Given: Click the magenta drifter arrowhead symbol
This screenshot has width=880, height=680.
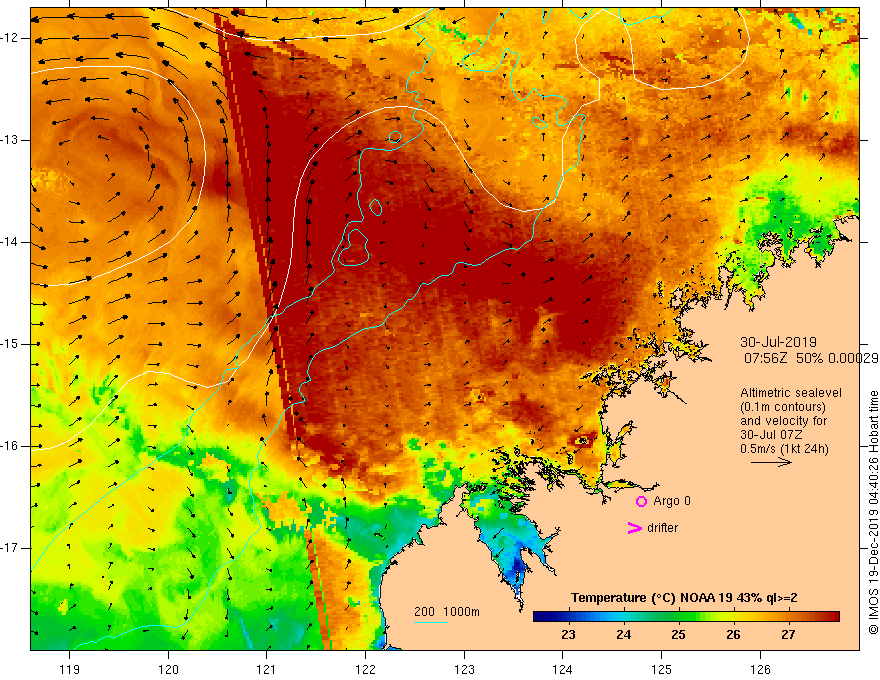Looking at the screenshot, I should coord(634,528).
